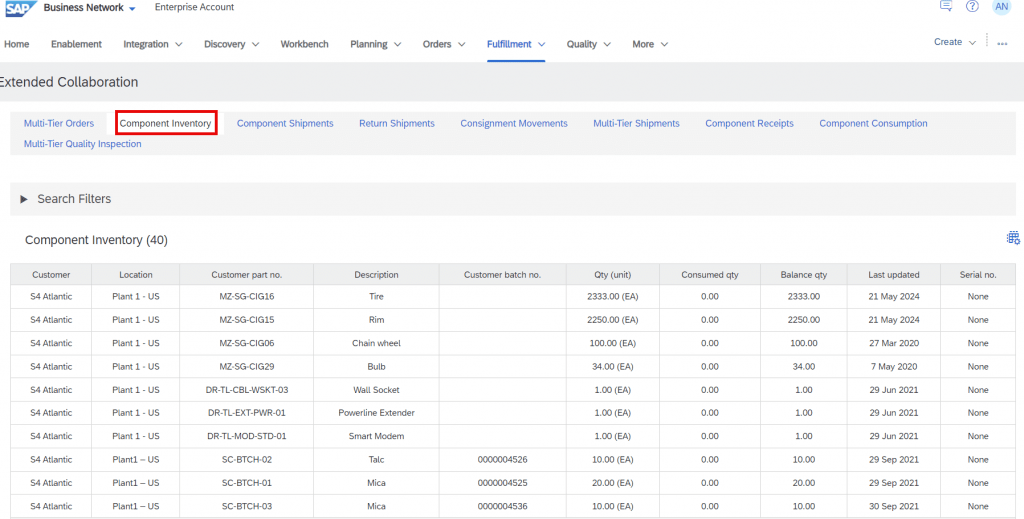The height and width of the screenshot is (519, 1024).
Task: Select the Component Inventory tab
Action: (165, 123)
